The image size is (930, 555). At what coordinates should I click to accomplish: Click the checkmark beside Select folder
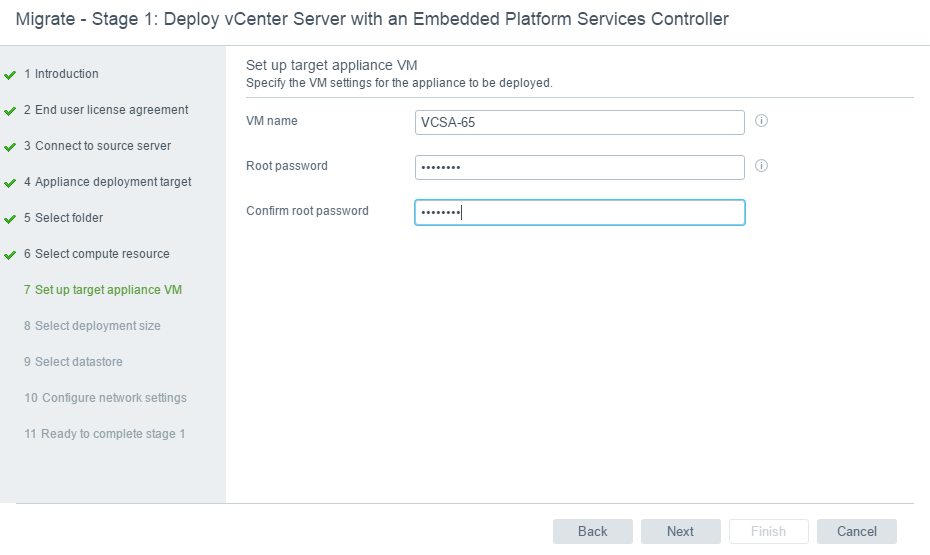point(10,219)
